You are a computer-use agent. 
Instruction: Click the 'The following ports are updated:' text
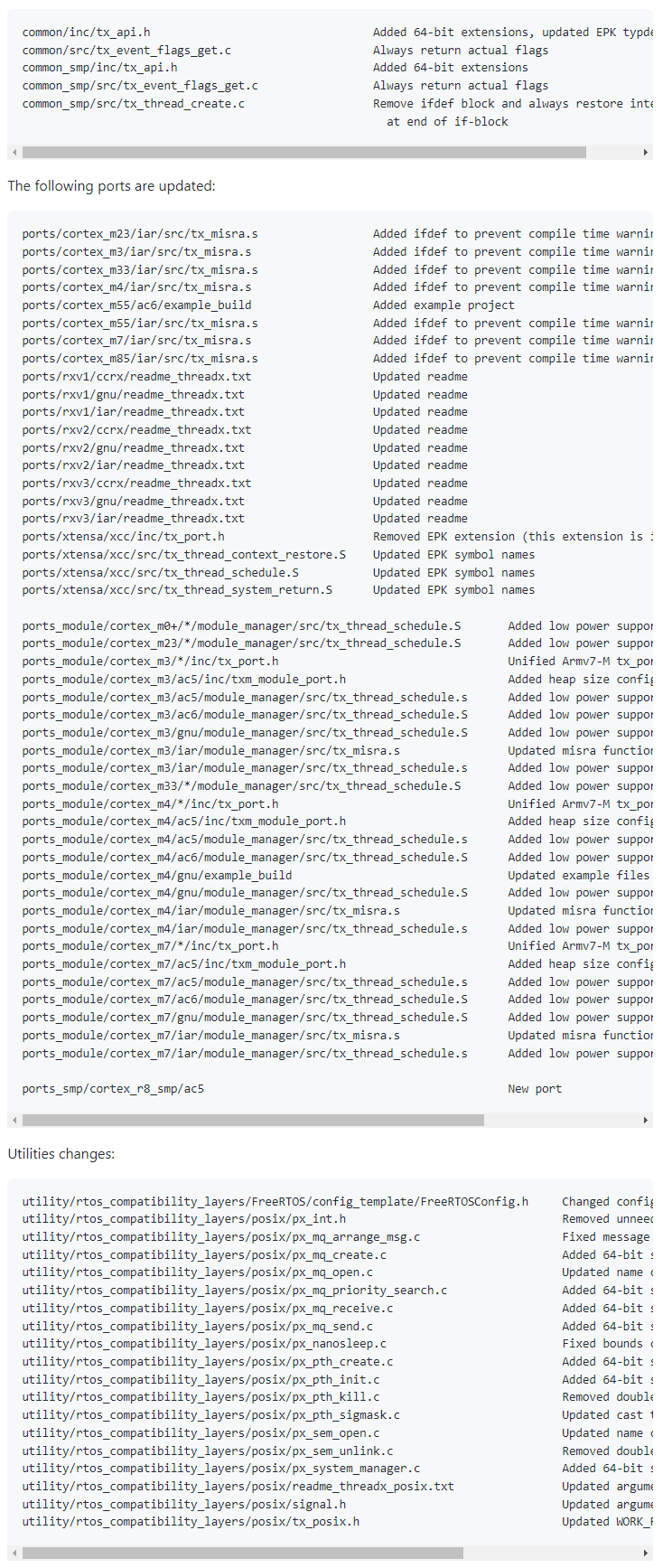point(112,186)
